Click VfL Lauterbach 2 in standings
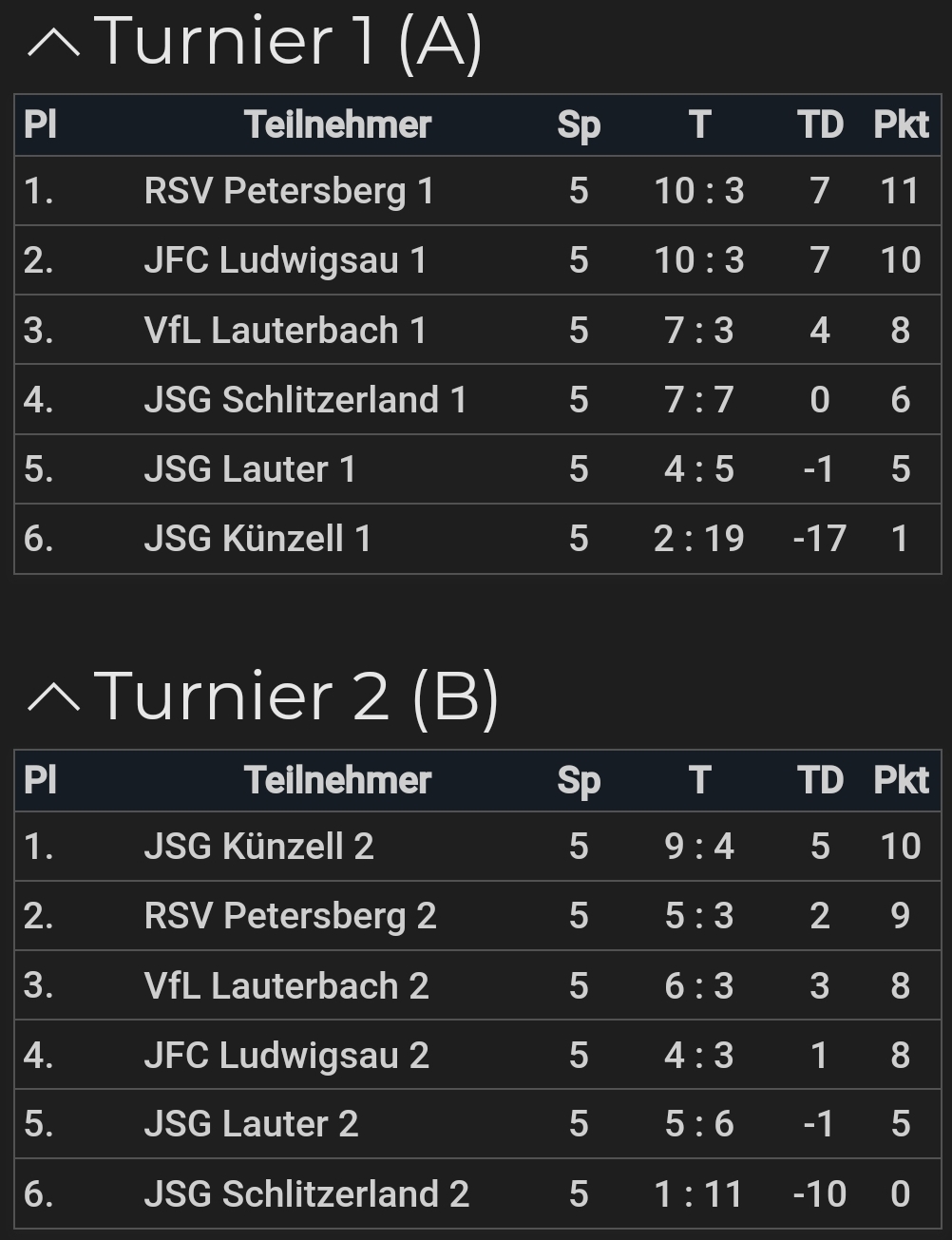The image size is (952, 1240). 478,985
